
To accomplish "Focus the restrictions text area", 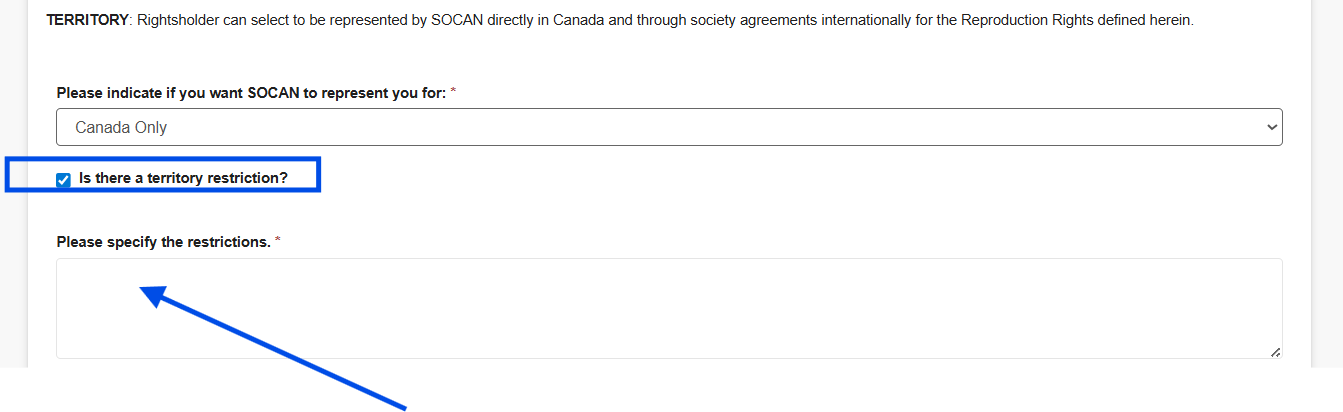I will (x=668, y=308).
